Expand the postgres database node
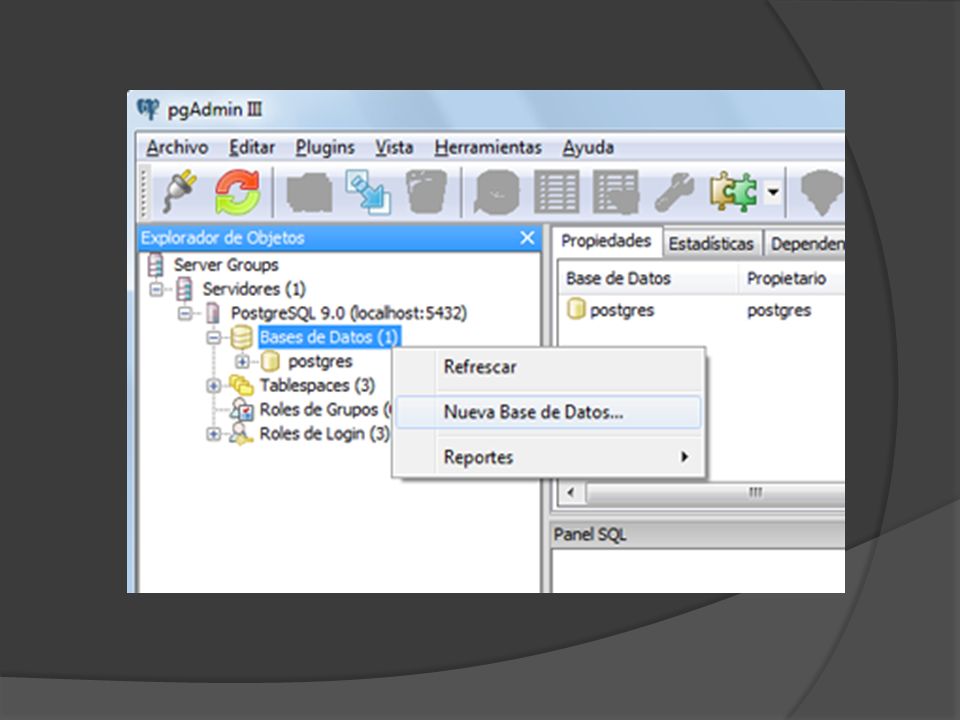Image resolution: width=960 pixels, height=720 pixels. click(242, 361)
